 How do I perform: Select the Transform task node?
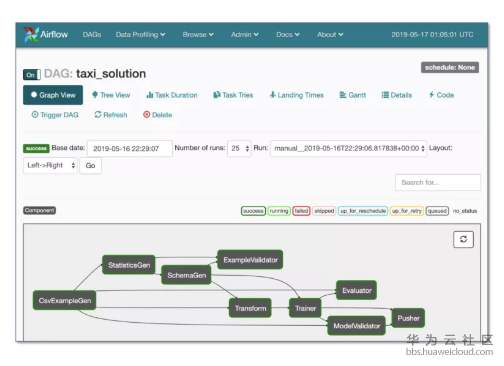250,308
